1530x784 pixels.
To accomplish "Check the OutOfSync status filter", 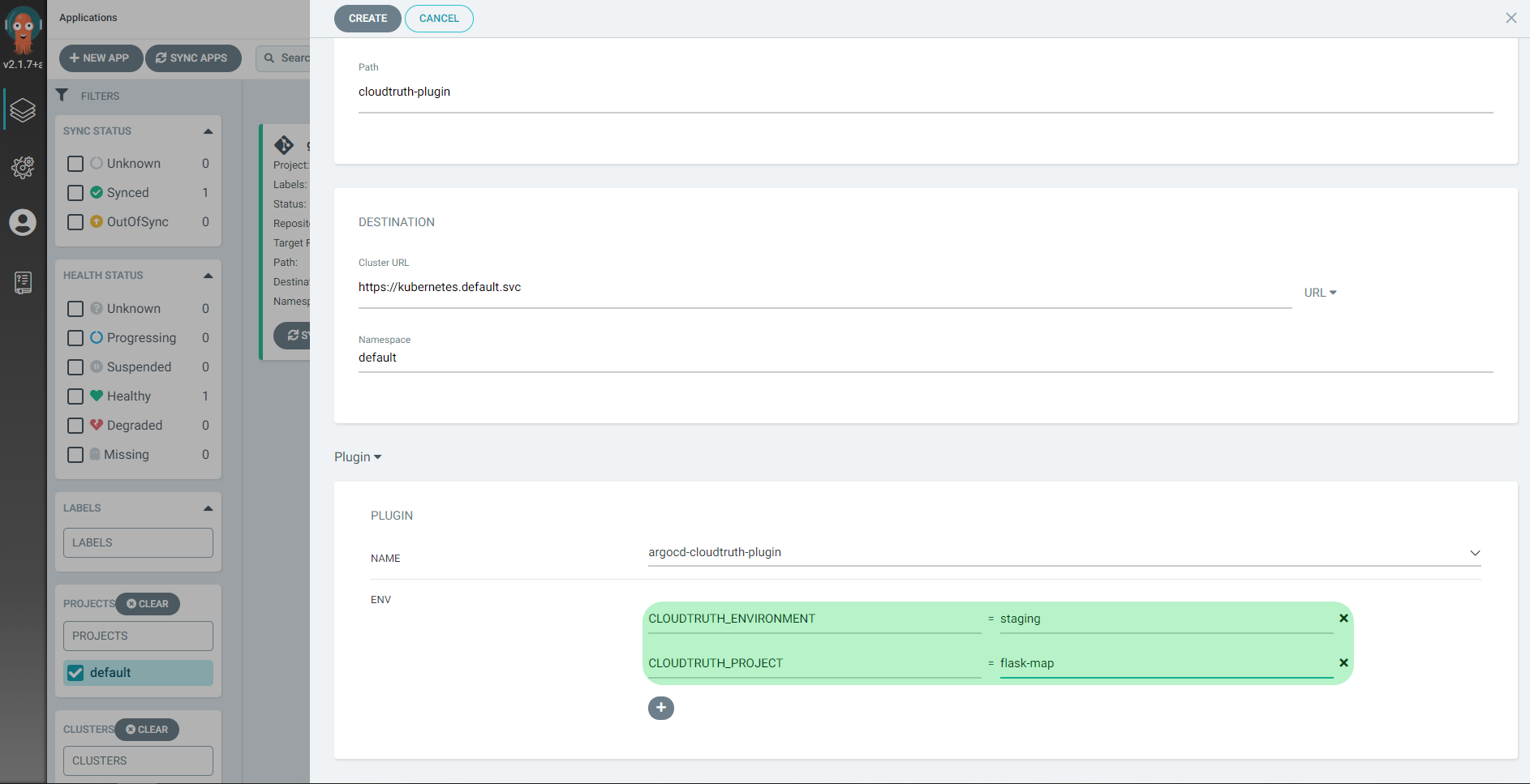I will pyautogui.click(x=75, y=222).
